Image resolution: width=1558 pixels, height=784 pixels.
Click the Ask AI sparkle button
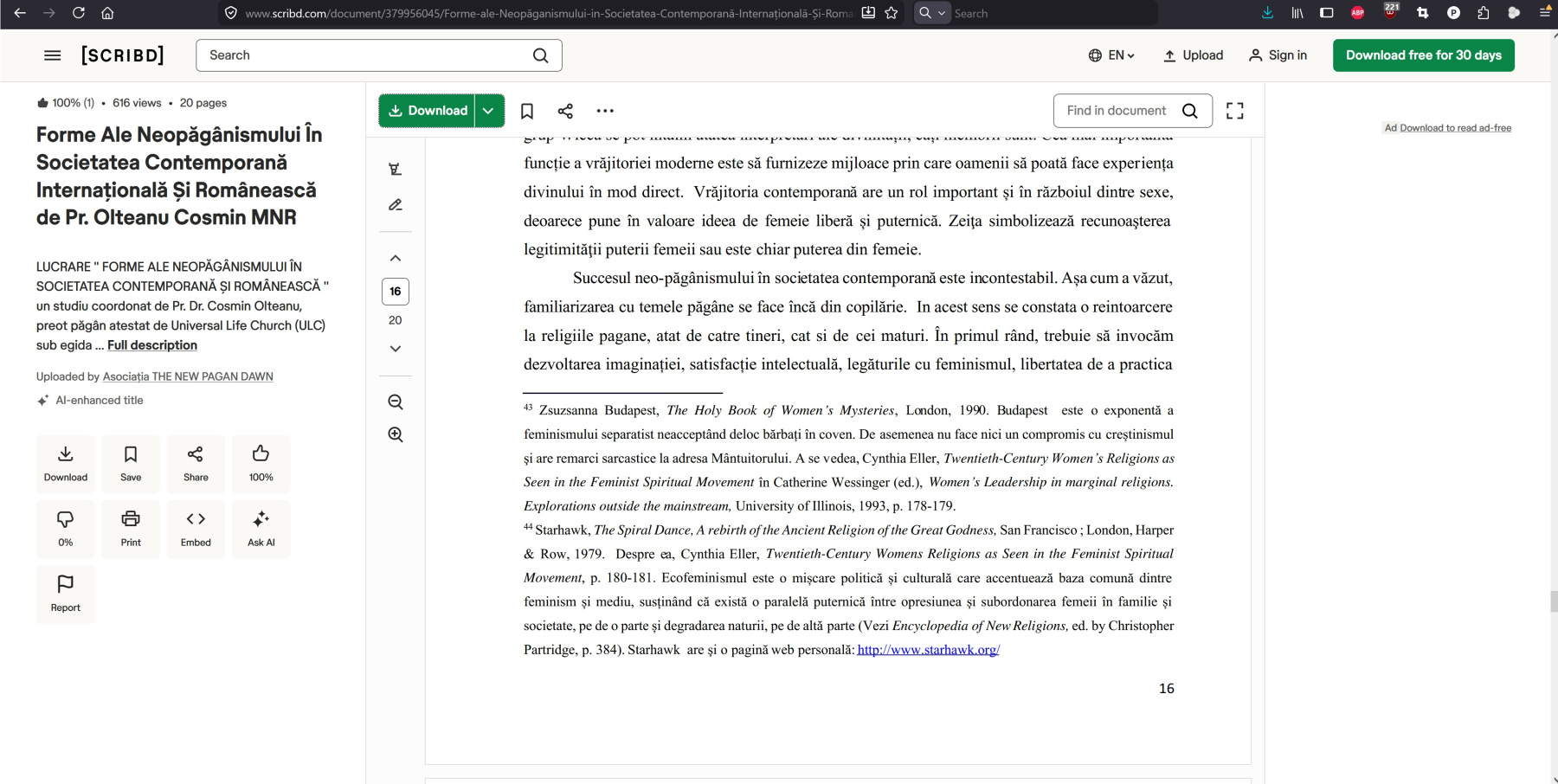[261, 528]
